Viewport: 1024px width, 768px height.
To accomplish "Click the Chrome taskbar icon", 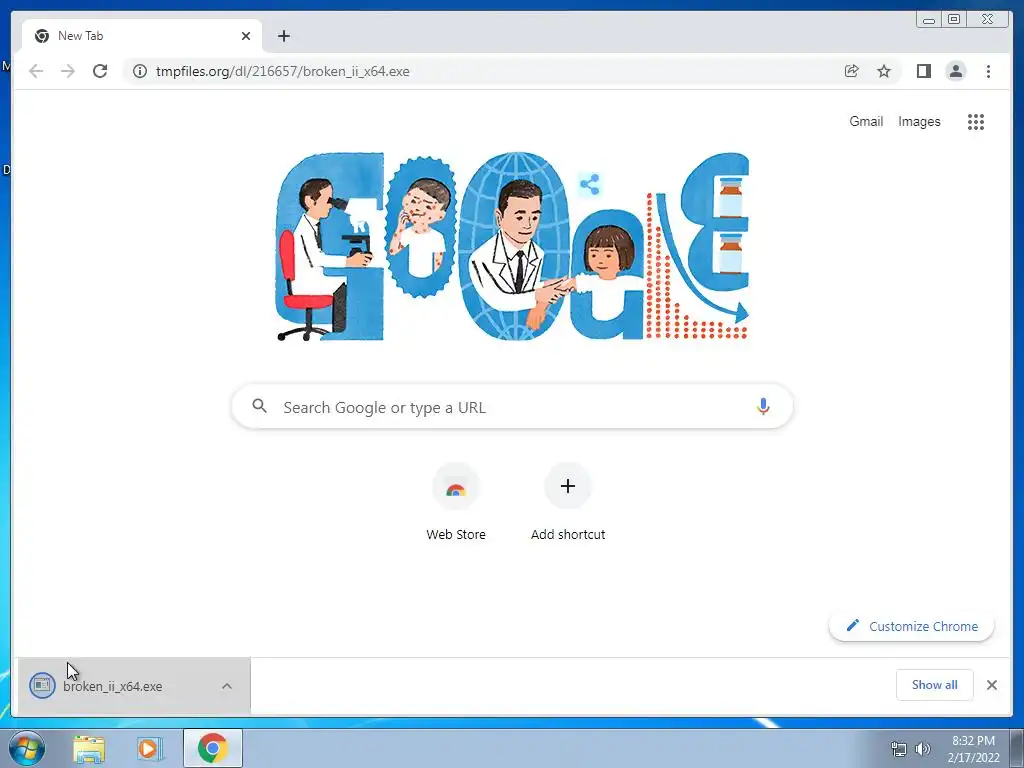I will click(x=212, y=748).
